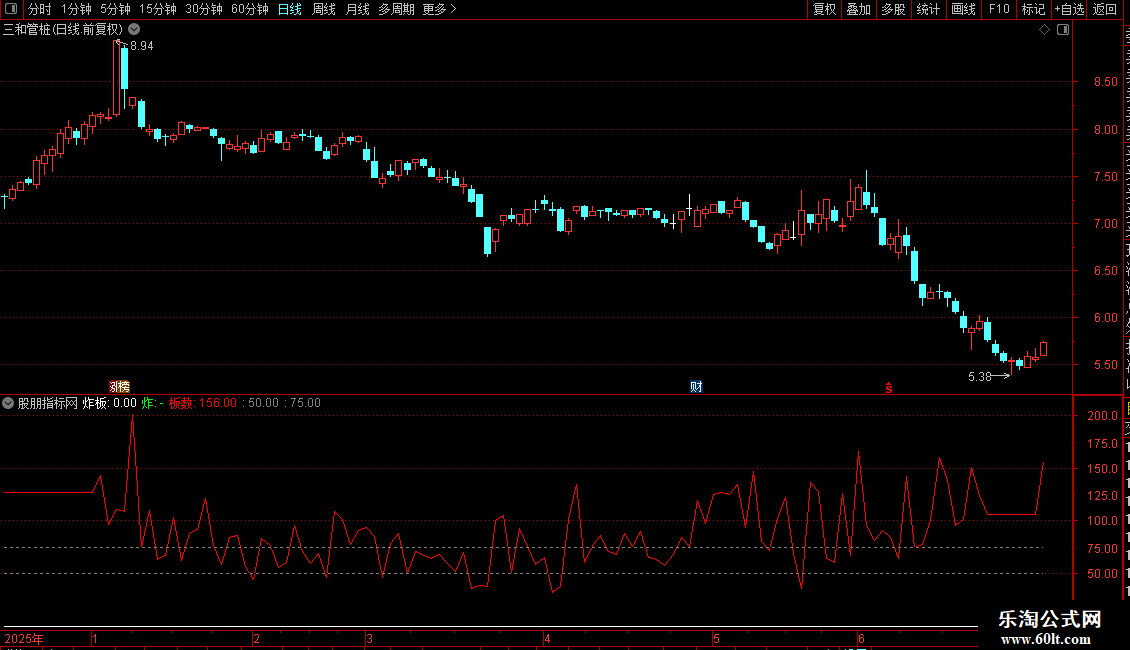Image resolution: width=1130 pixels, height=650 pixels.
Task: Click the 涨榜 marker below the chart
Action: coord(120,387)
